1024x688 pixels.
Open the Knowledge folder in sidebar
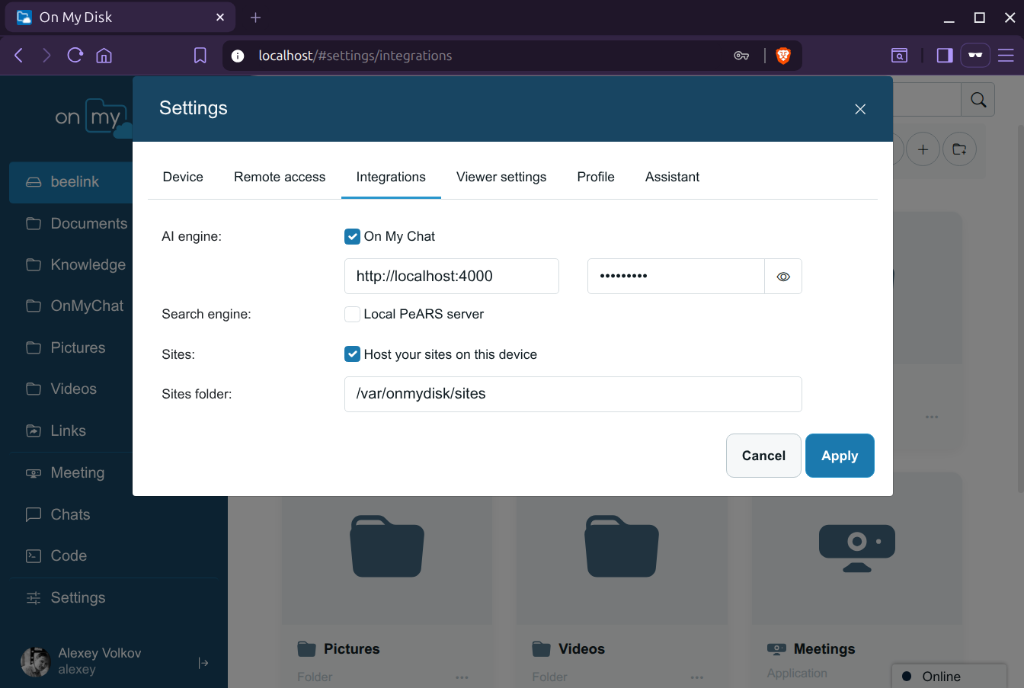tap(76, 265)
